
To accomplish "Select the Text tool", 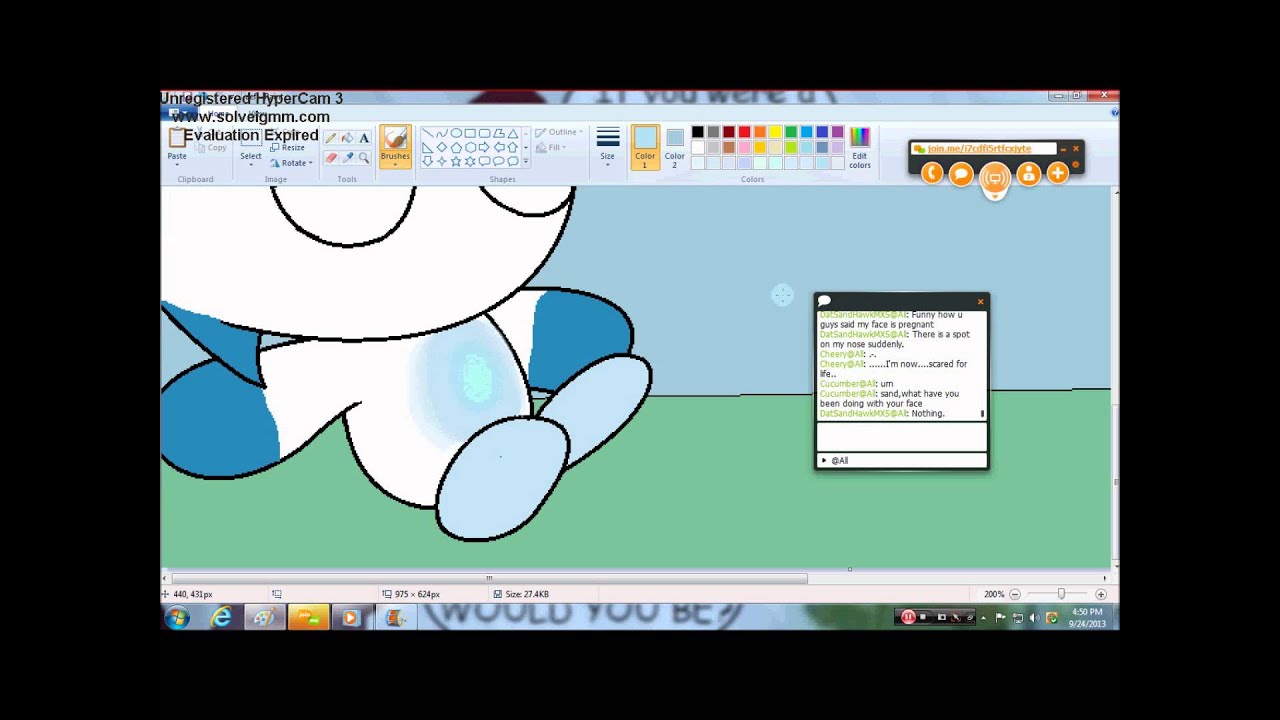I will tap(363, 138).
